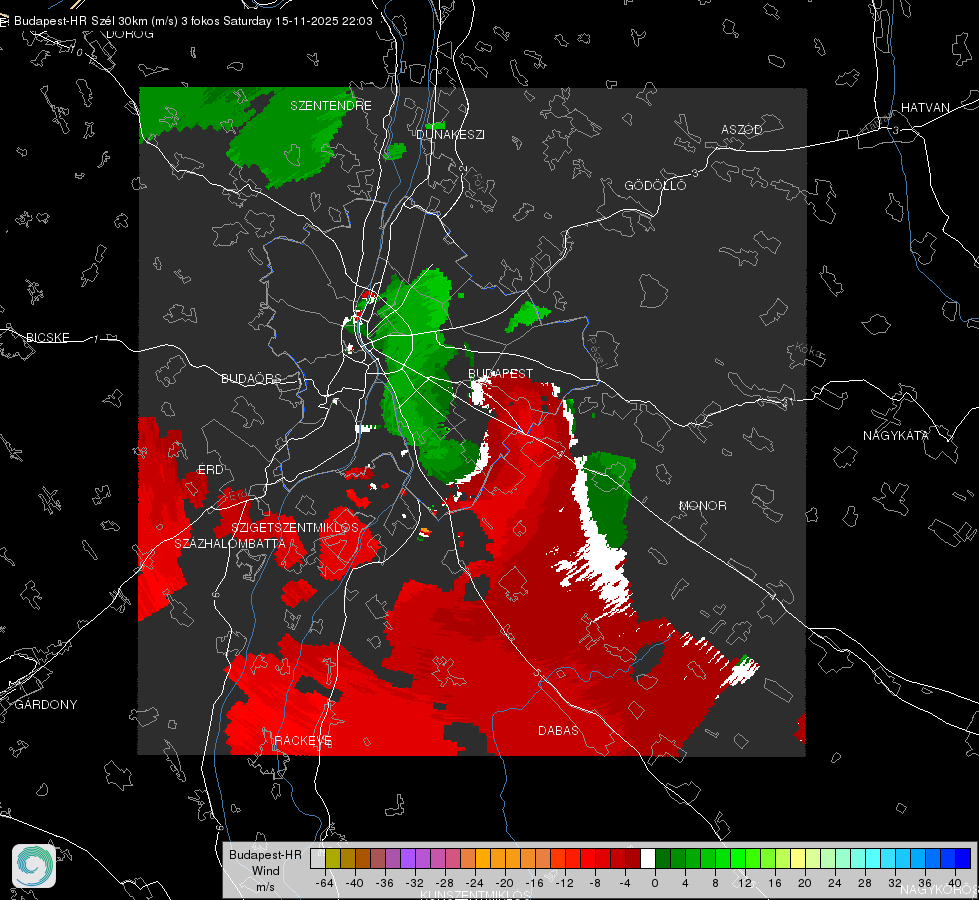Click the -64 legend value
The image size is (979, 900).
click(323, 883)
